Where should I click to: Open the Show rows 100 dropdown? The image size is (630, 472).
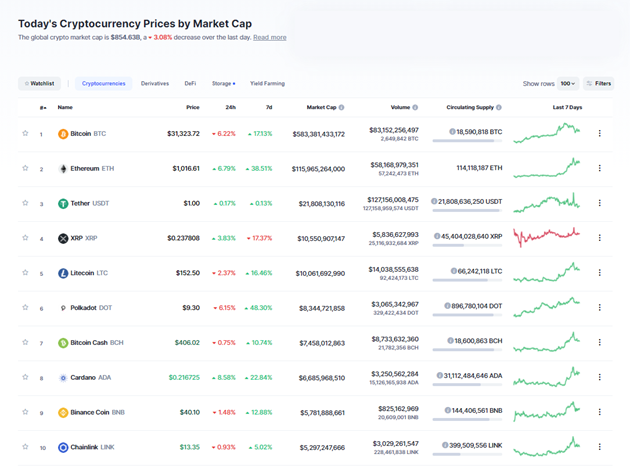pos(568,84)
